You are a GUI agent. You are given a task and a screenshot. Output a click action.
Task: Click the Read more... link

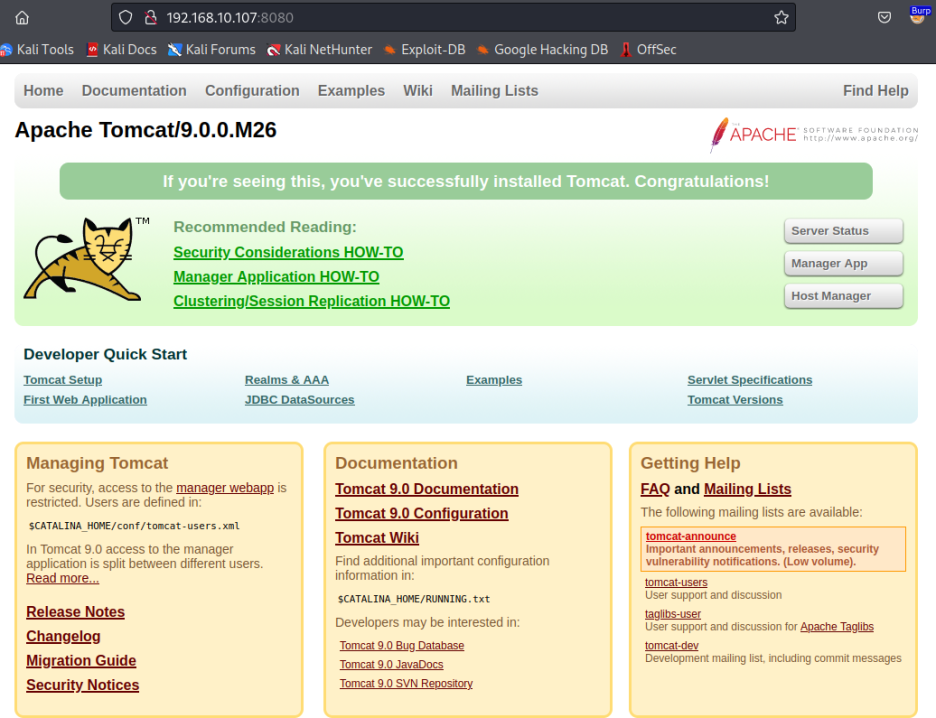click(x=63, y=578)
